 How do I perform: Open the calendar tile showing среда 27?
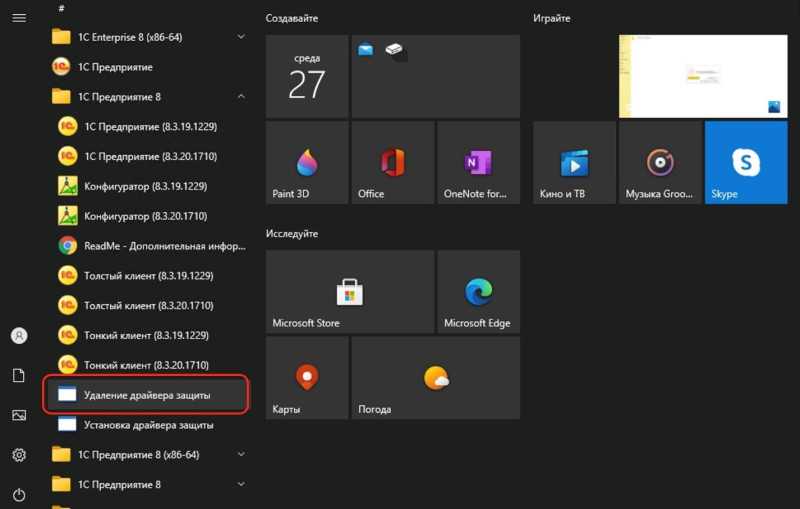(307, 77)
